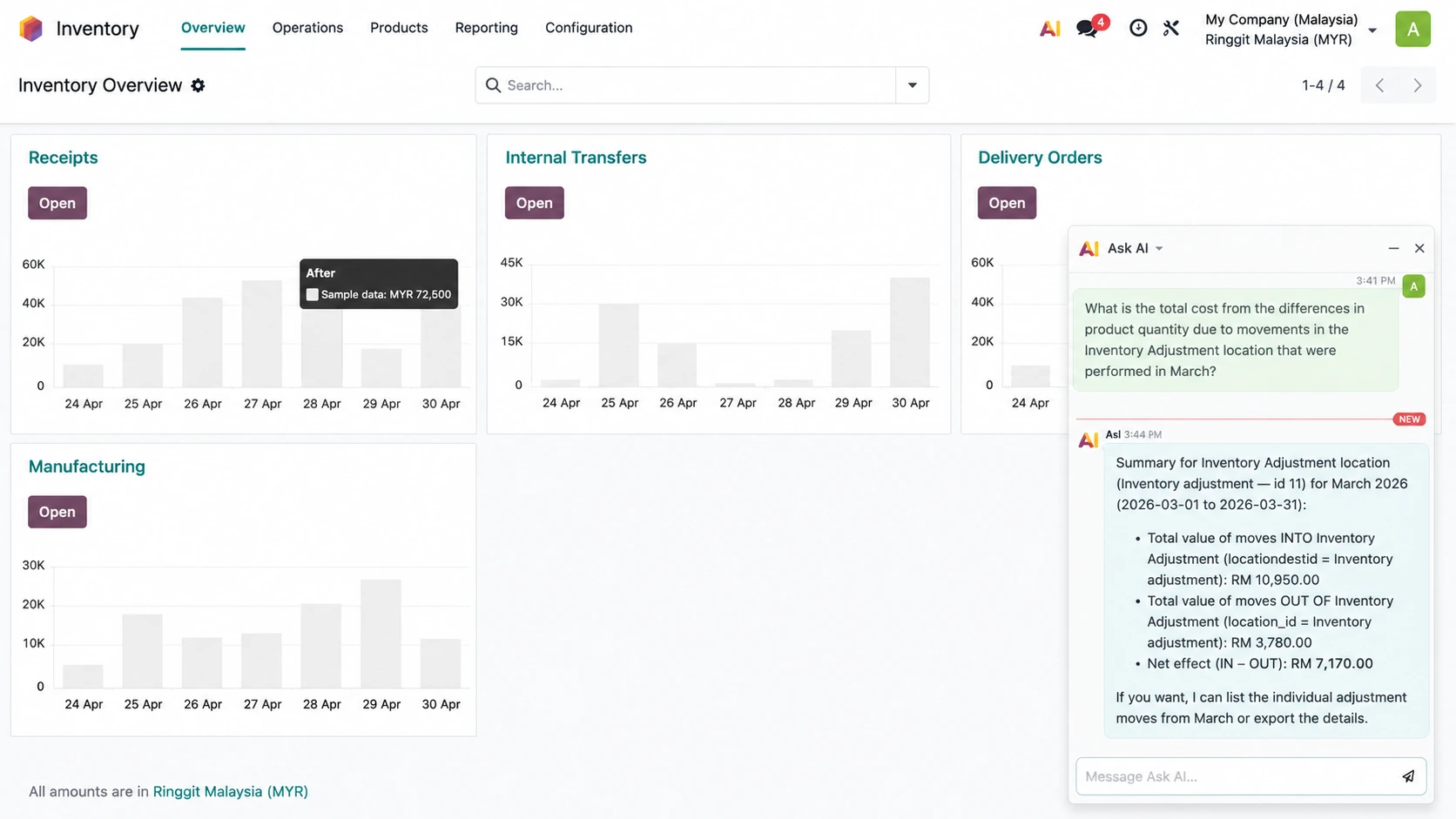Open the developer tools wrench icon

pyautogui.click(x=1171, y=28)
